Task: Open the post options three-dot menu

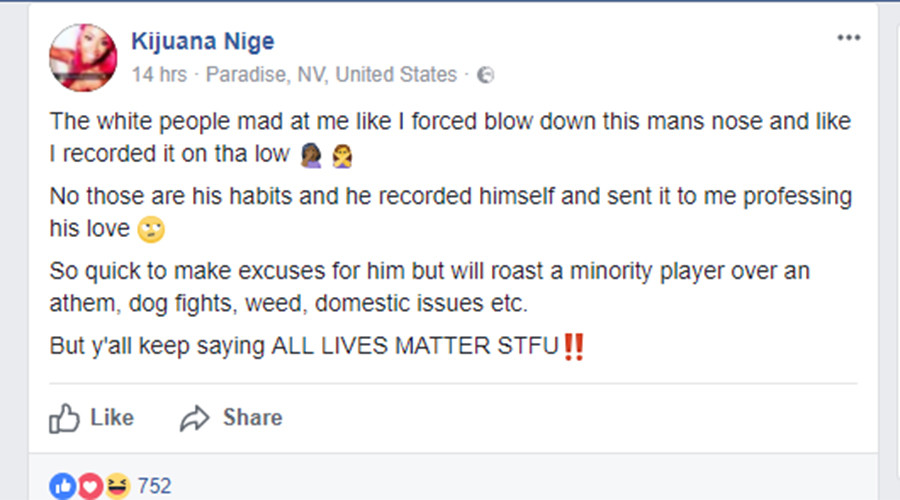Action: click(848, 38)
